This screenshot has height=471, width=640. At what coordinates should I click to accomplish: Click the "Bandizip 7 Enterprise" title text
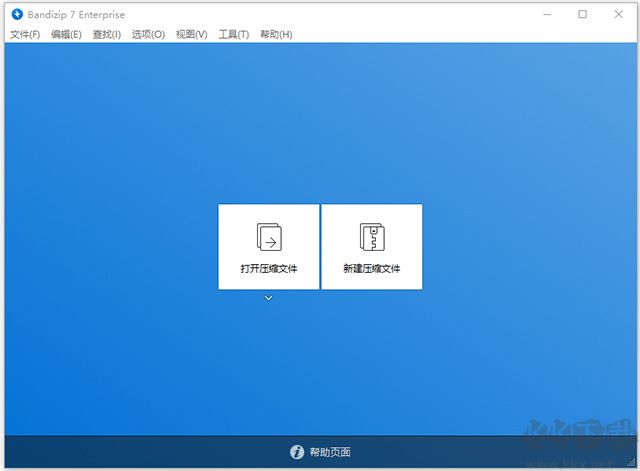(76, 15)
